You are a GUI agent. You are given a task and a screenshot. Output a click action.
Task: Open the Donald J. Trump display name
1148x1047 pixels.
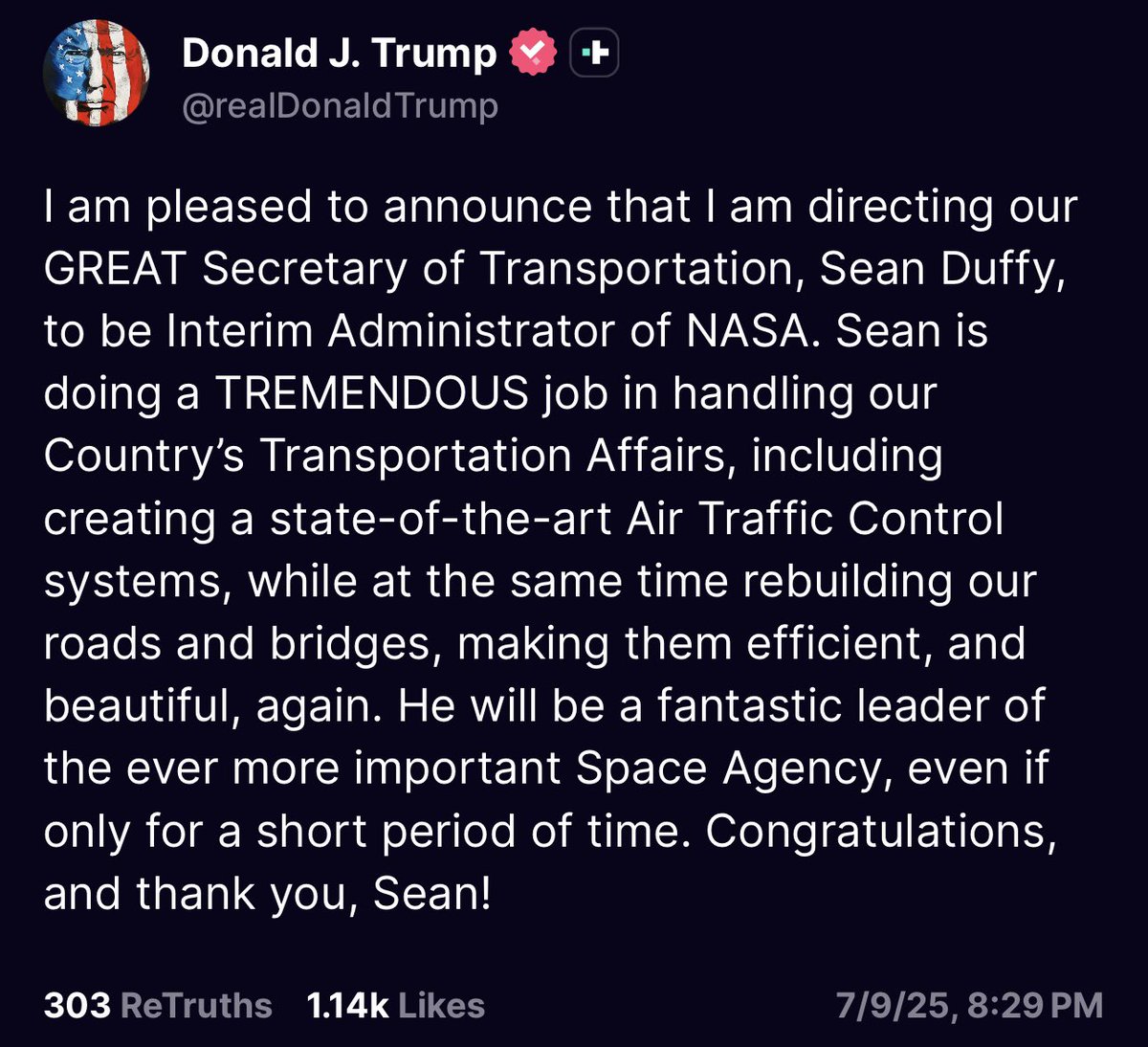[340, 54]
